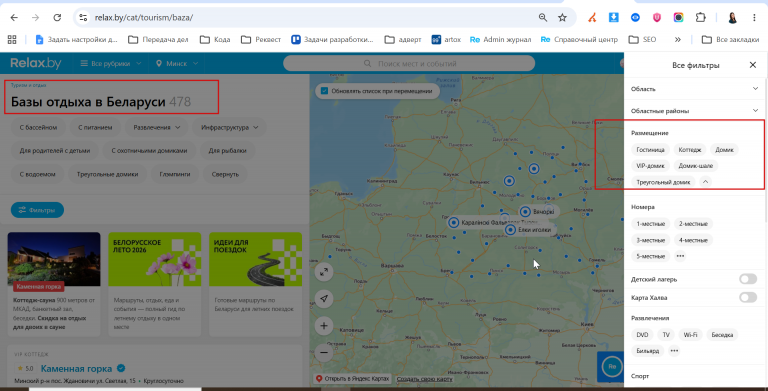Click the map fullscreen expand icon
The image size is (768, 391).
pos(324,272)
